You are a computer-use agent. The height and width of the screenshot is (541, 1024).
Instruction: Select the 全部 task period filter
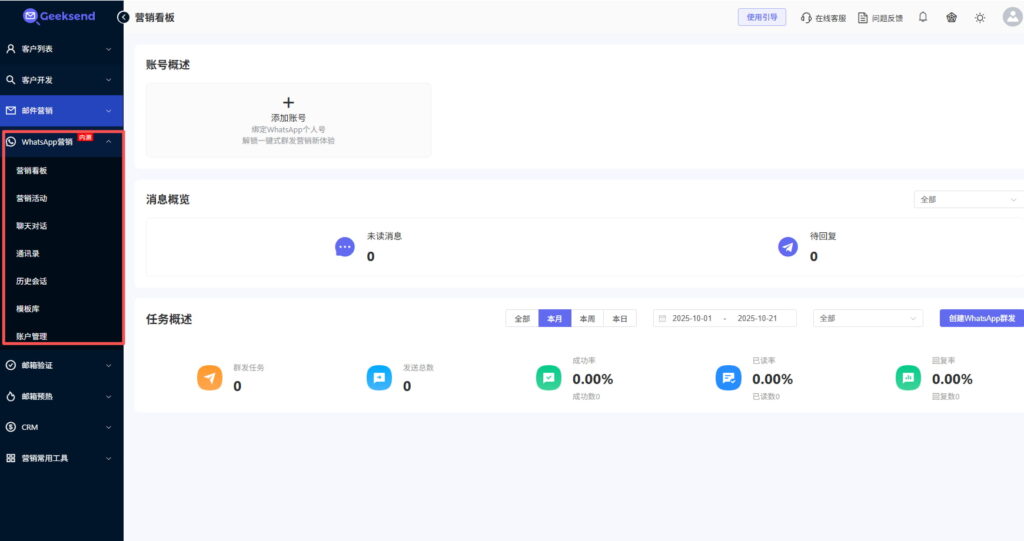click(522, 318)
